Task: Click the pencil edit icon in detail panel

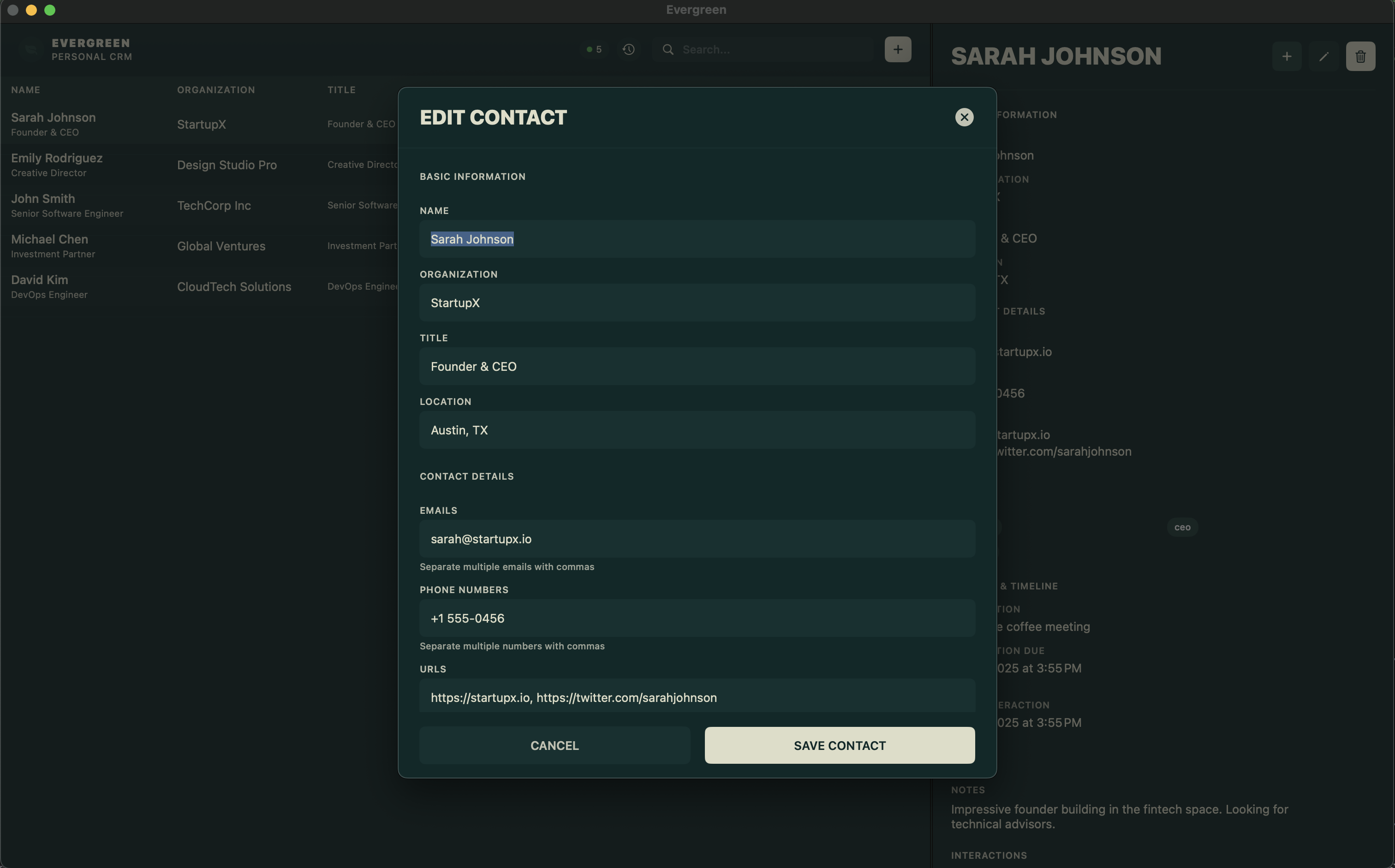Action: 1323,56
